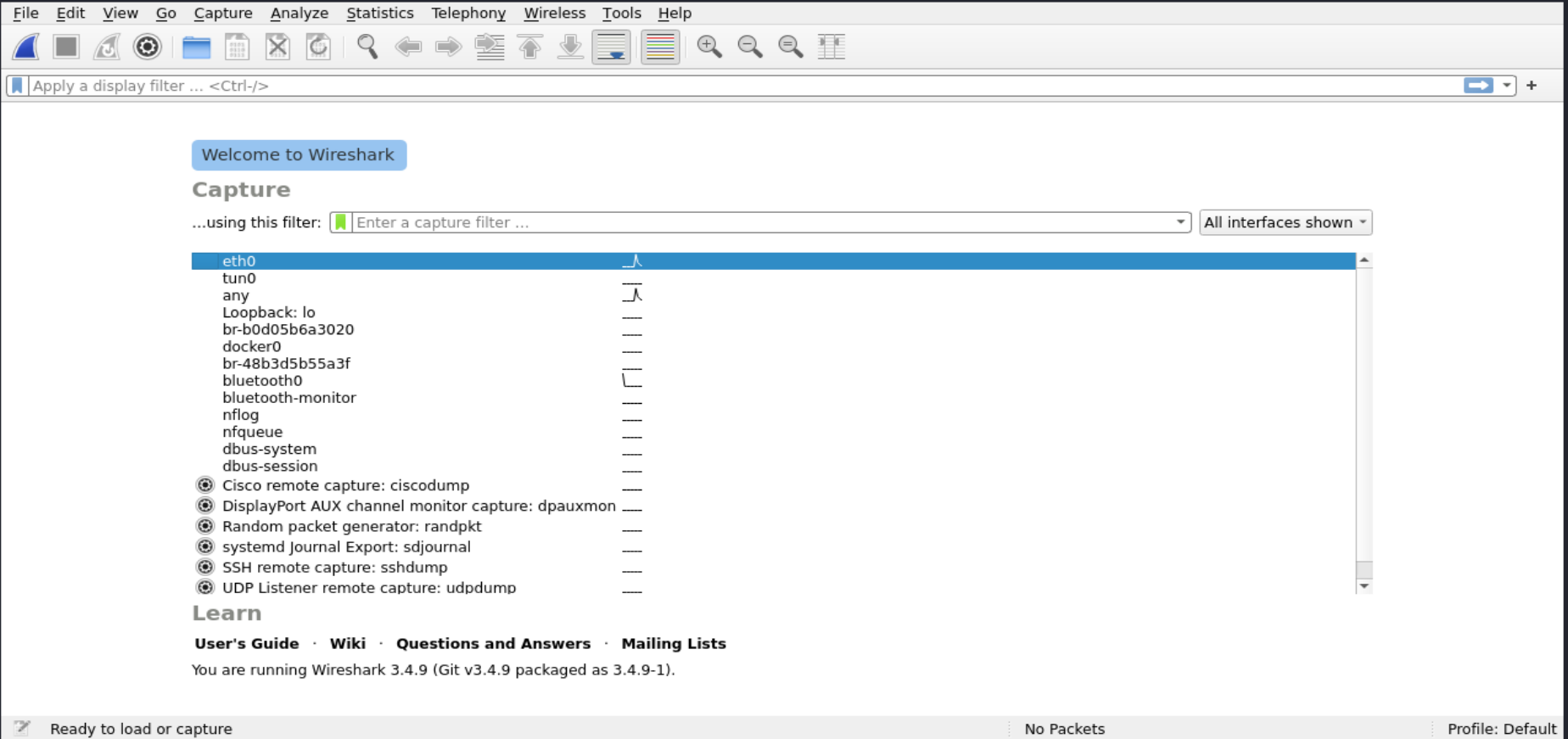The height and width of the screenshot is (739, 1568).
Task: Jump to the last packet
Action: click(571, 47)
